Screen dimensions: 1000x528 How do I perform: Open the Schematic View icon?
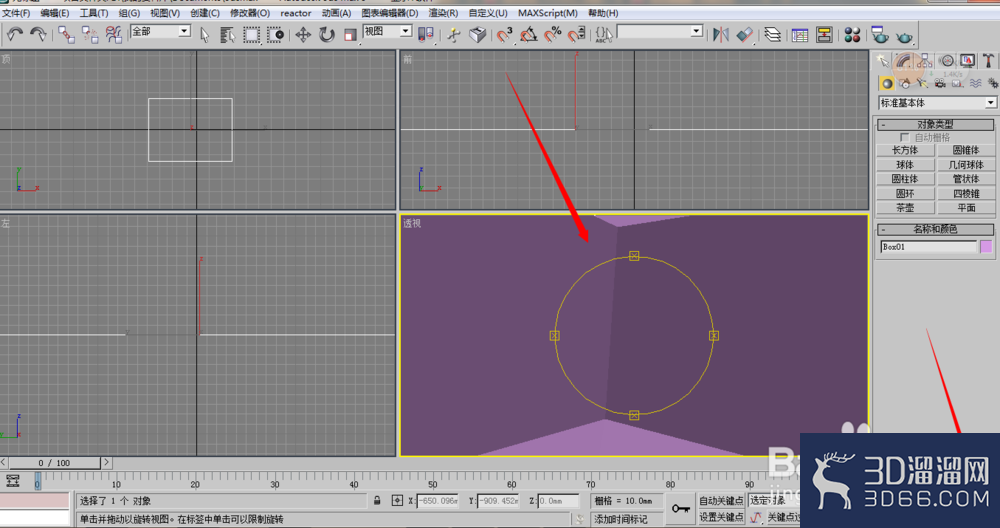(824, 34)
